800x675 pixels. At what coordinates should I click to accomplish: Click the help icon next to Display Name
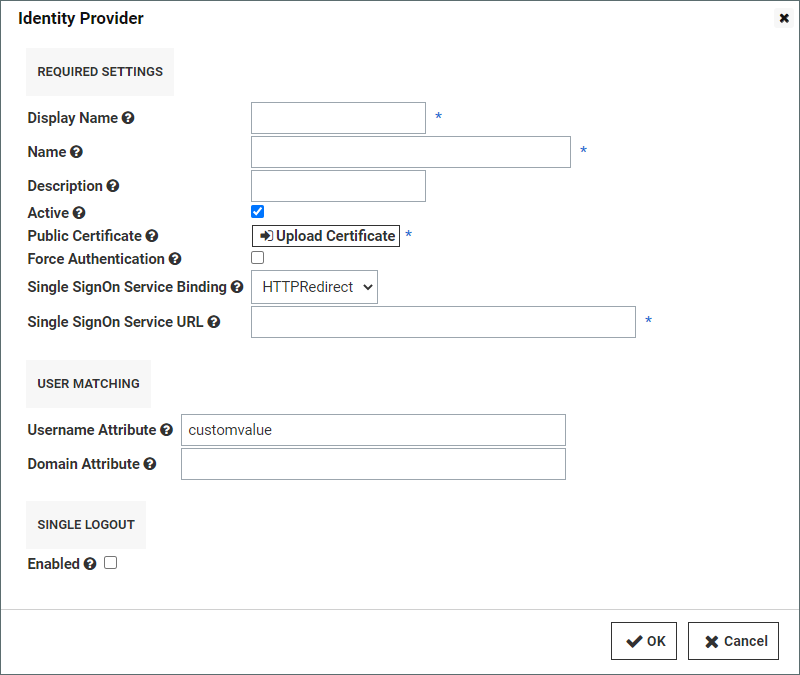point(128,118)
